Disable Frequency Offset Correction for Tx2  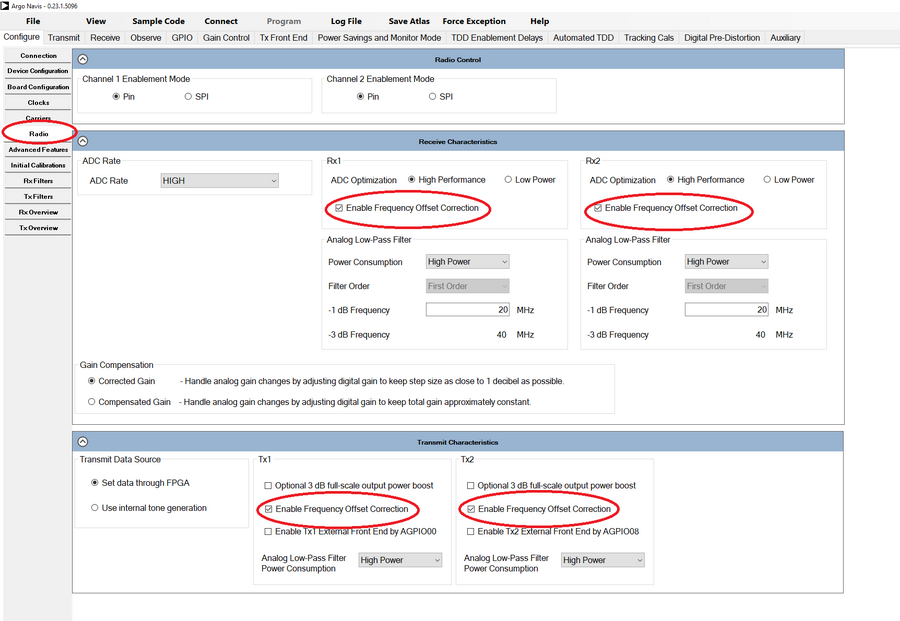tap(469, 508)
